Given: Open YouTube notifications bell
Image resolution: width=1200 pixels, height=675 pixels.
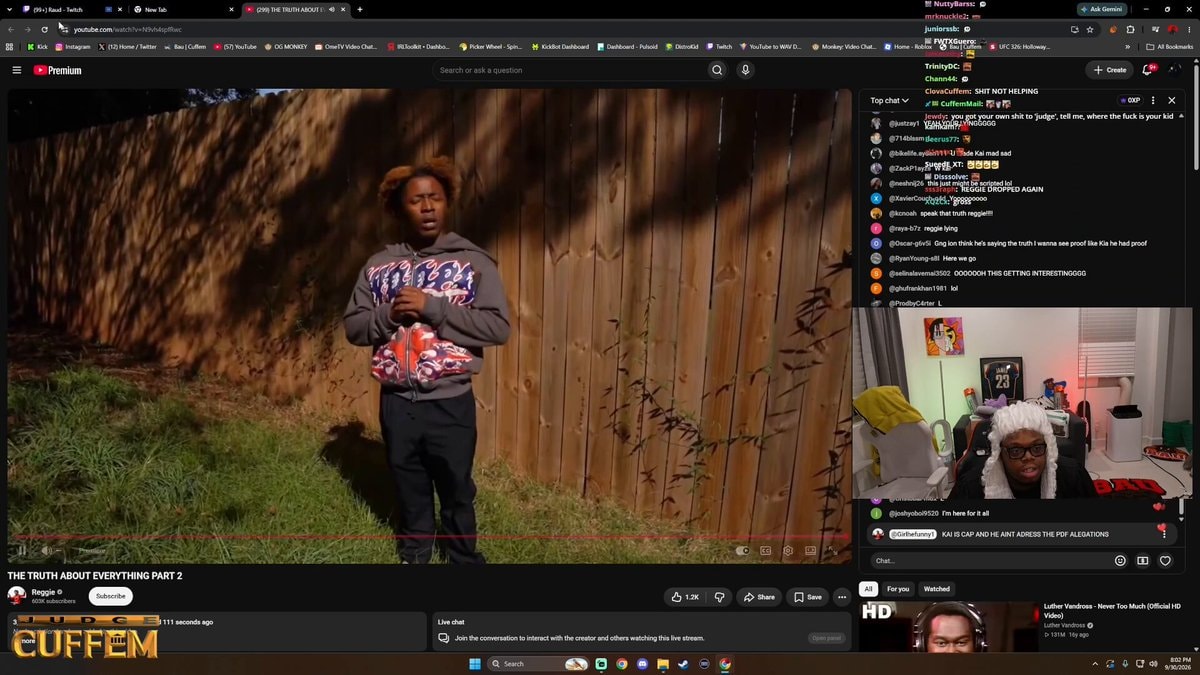Looking at the screenshot, I should pos(1148,70).
